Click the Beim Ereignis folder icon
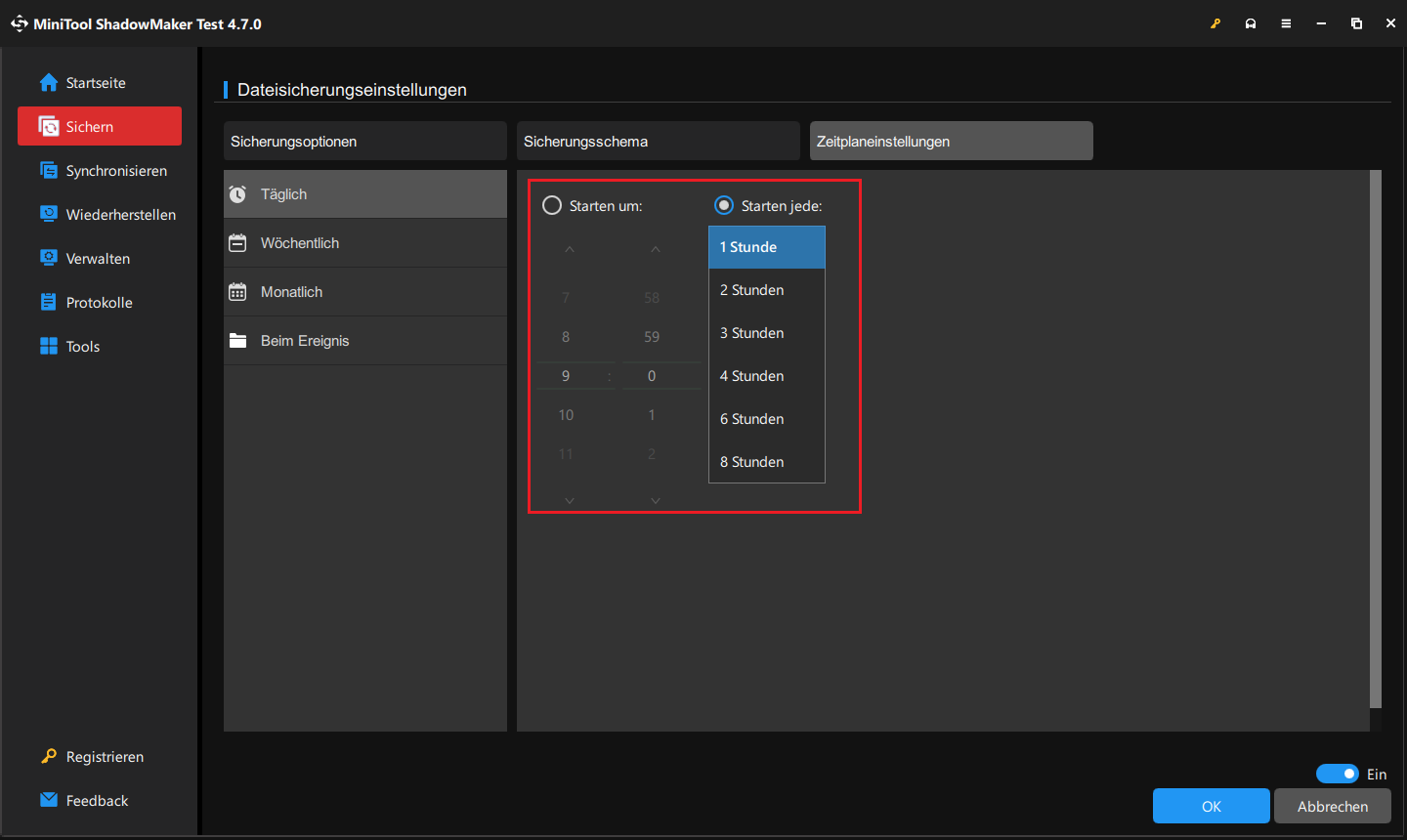1407x840 pixels. click(x=237, y=341)
